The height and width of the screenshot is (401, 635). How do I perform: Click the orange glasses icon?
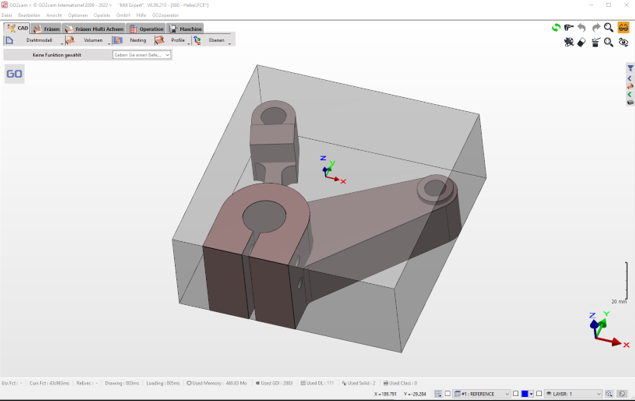pos(624,28)
